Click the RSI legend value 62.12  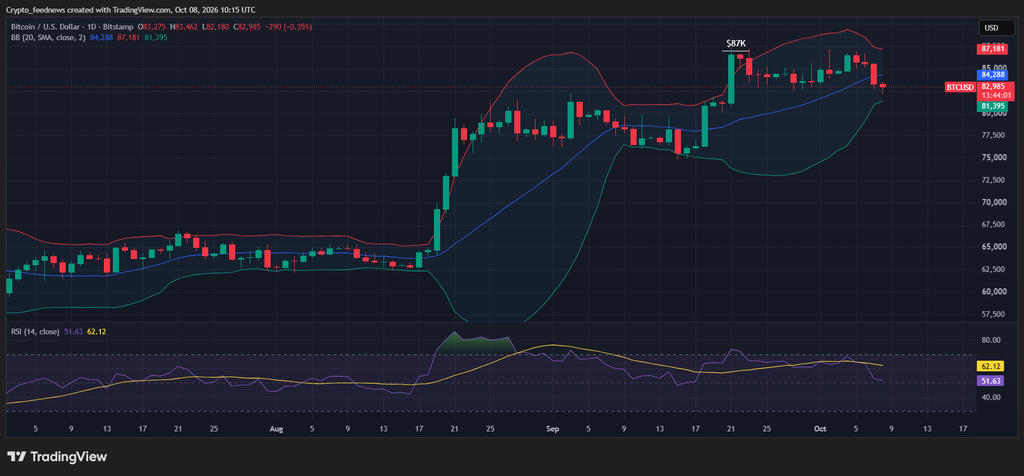point(97,332)
